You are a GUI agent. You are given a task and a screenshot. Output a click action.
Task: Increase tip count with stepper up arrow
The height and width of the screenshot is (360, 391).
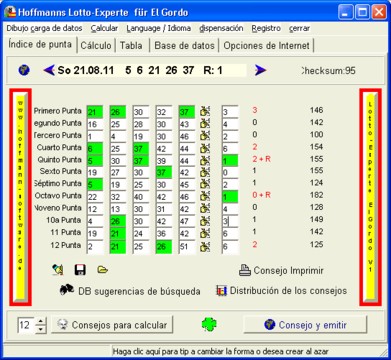(41, 321)
